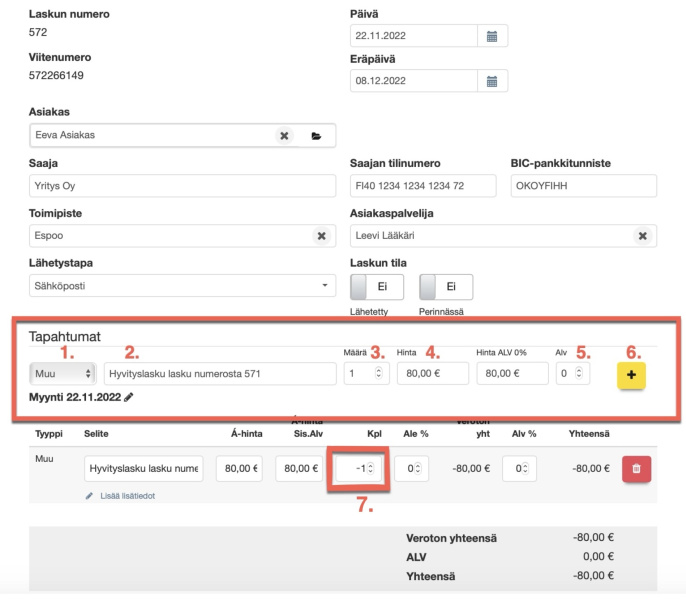Click the Á-hinta field in the row

pos(239,469)
